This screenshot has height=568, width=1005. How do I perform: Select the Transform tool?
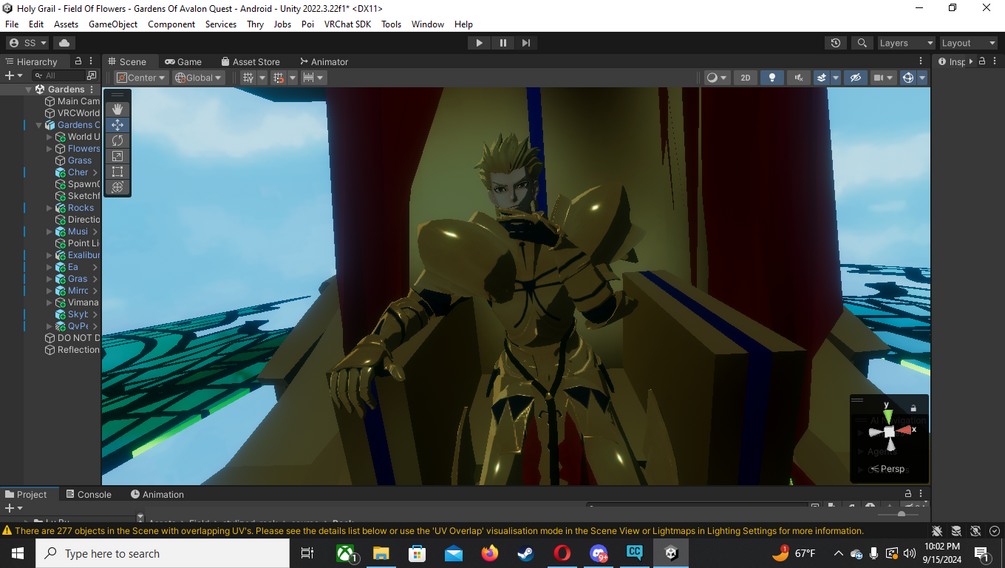pyautogui.click(x=117, y=187)
